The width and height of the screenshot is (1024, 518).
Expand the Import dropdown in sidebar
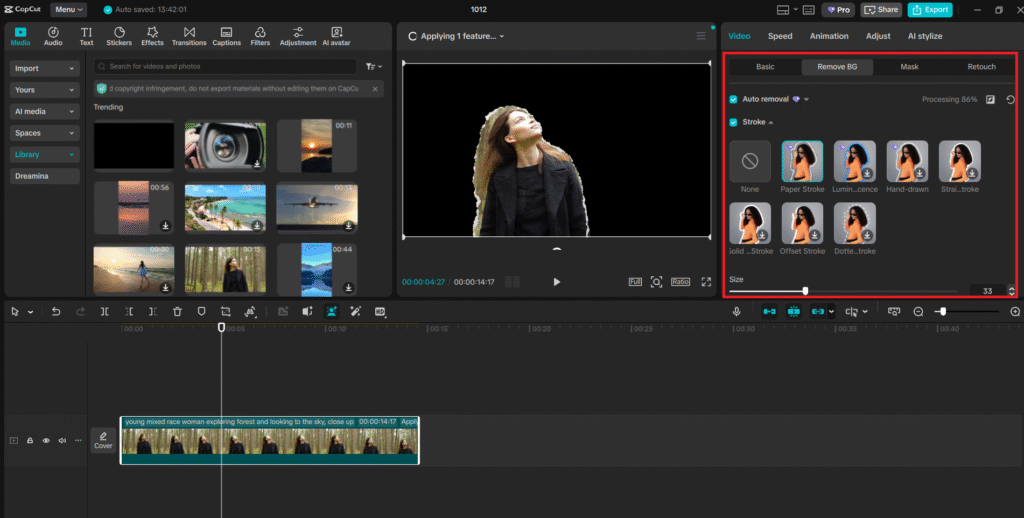(x=44, y=69)
